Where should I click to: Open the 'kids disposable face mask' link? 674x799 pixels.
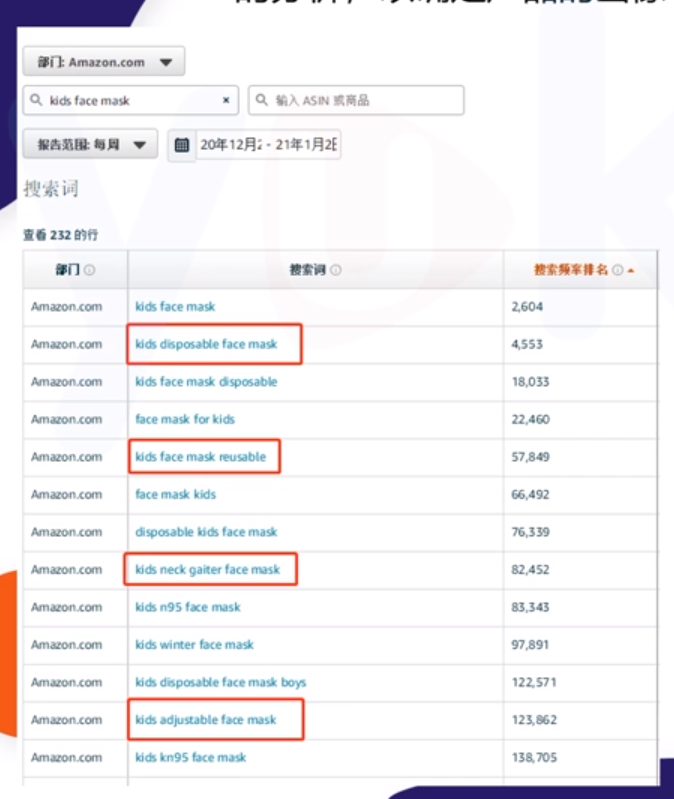206,344
